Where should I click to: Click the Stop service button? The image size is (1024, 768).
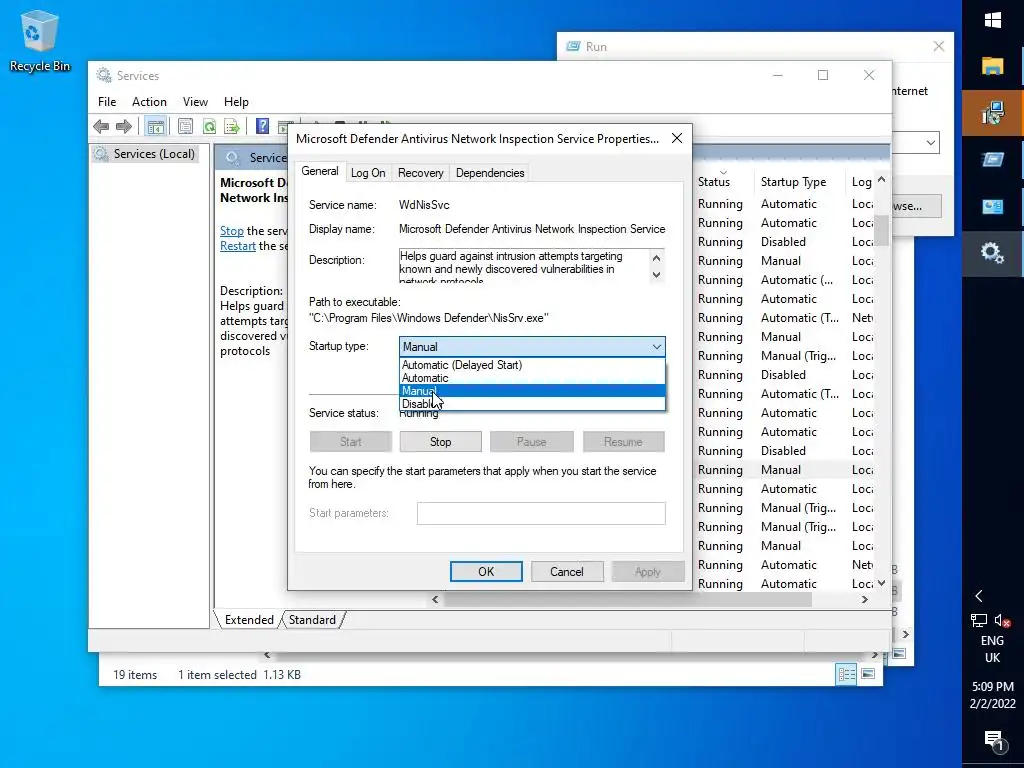coord(440,441)
